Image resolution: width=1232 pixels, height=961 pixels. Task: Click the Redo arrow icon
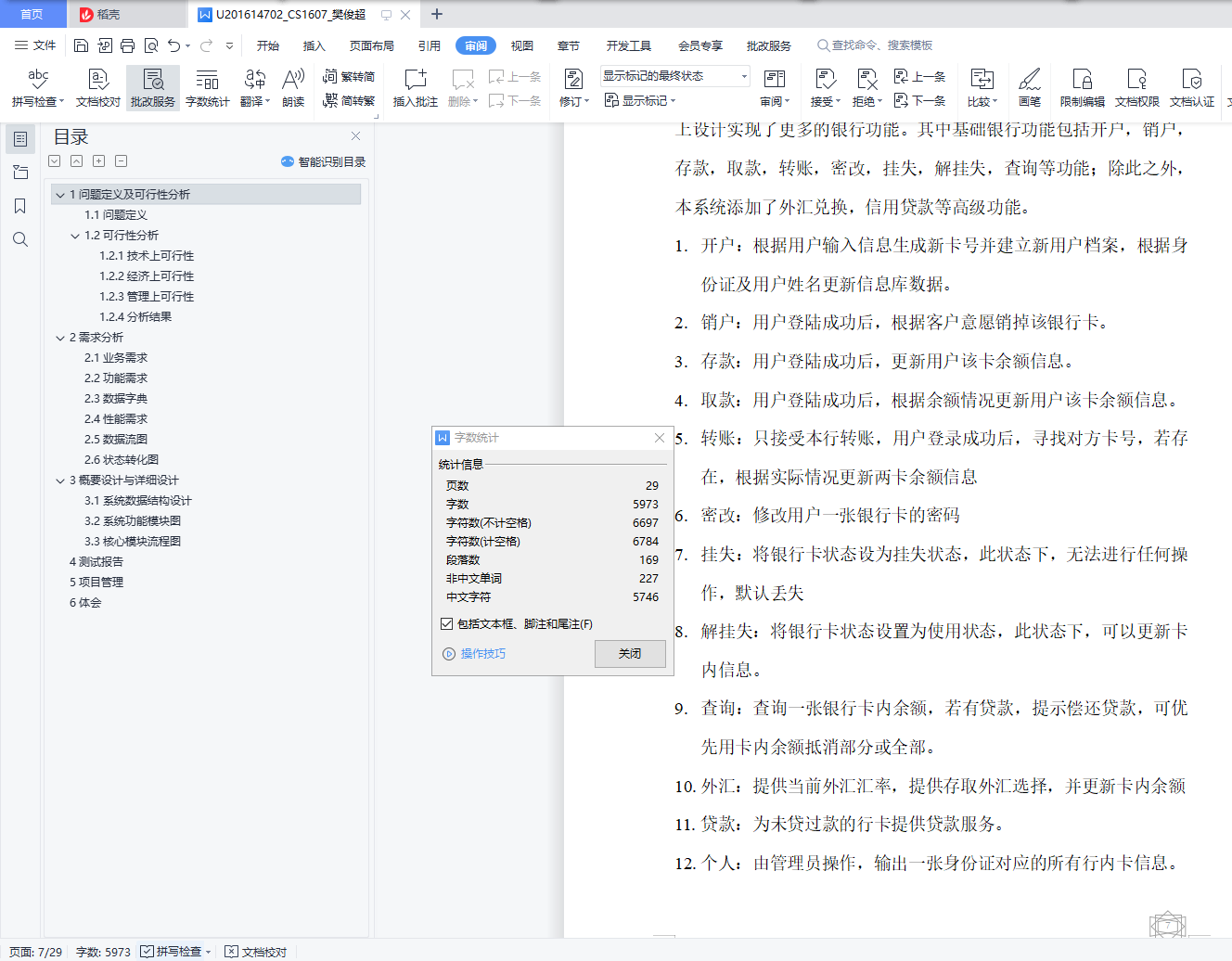tap(206, 45)
